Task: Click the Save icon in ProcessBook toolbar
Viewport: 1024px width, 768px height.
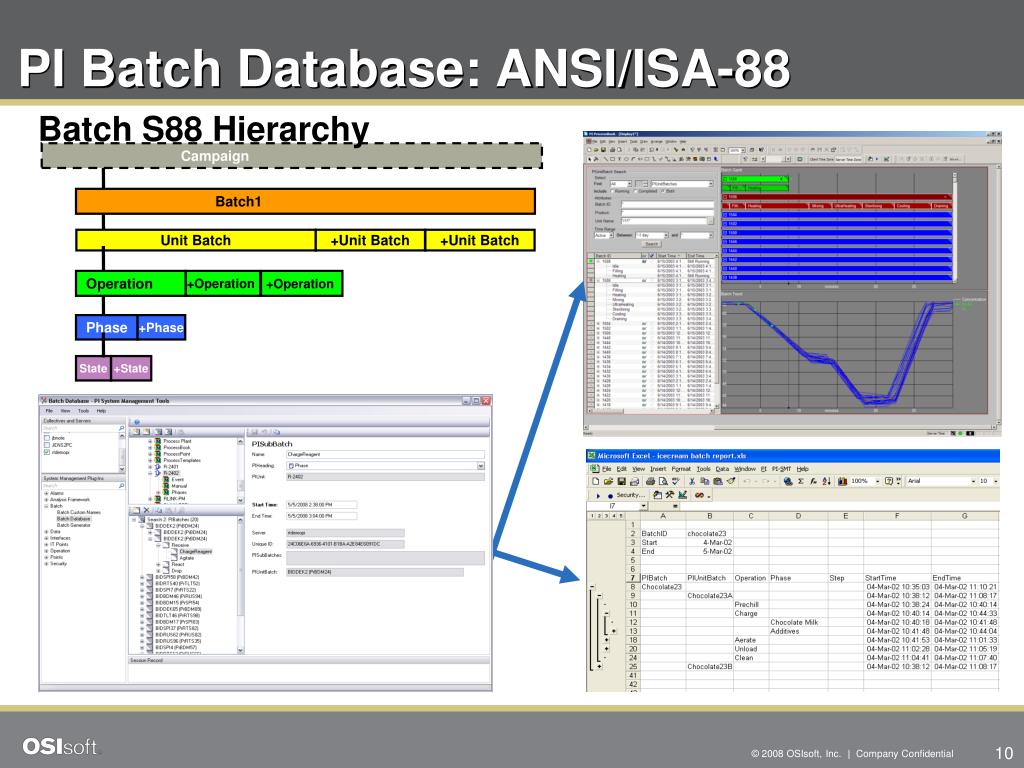Action: (605, 150)
